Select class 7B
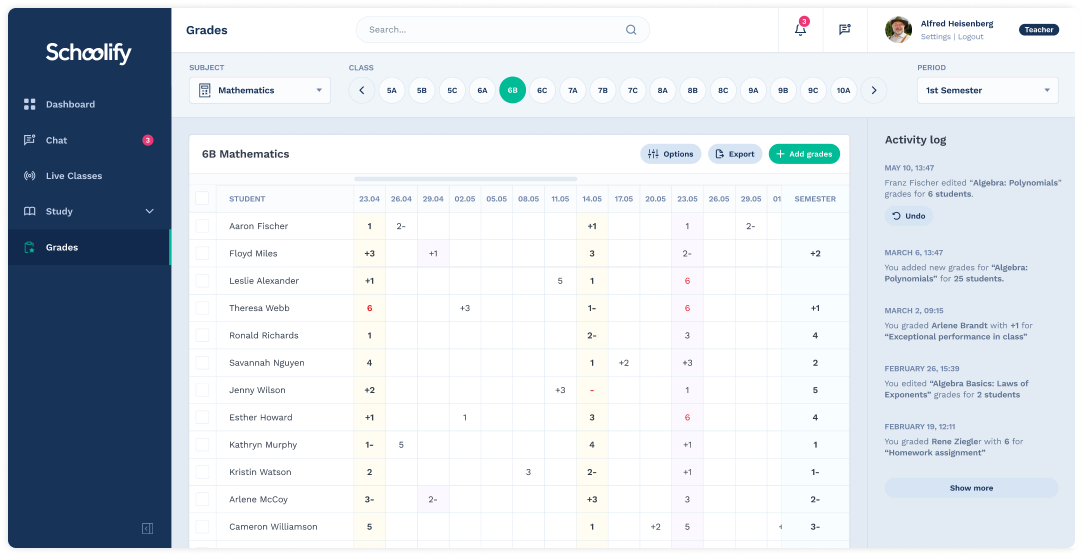This screenshot has width=1083, height=556. coord(602,90)
